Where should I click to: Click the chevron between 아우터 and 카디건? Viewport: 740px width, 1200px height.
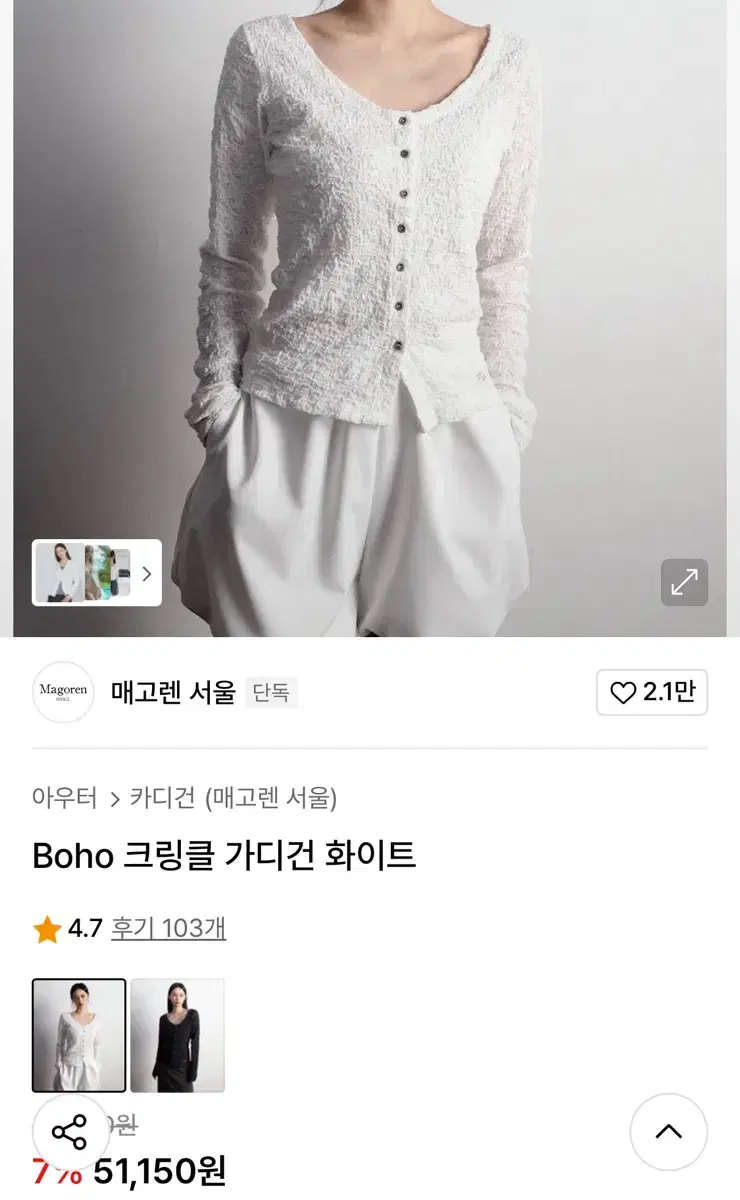tap(115, 799)
